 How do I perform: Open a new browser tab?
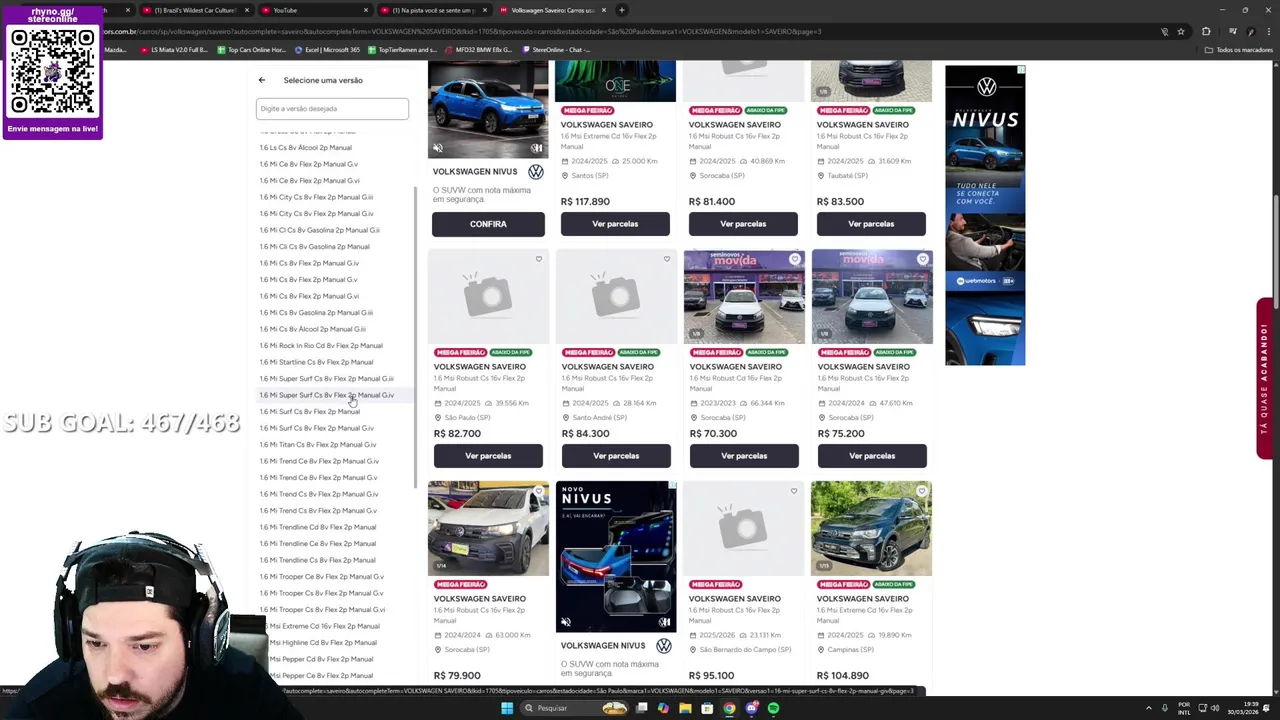(x=621, y=10)
